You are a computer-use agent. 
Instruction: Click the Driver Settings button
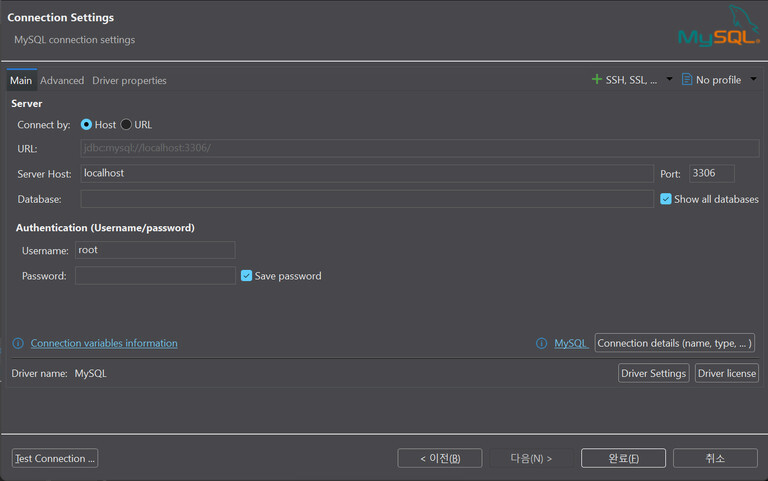[x=653, y=373]
